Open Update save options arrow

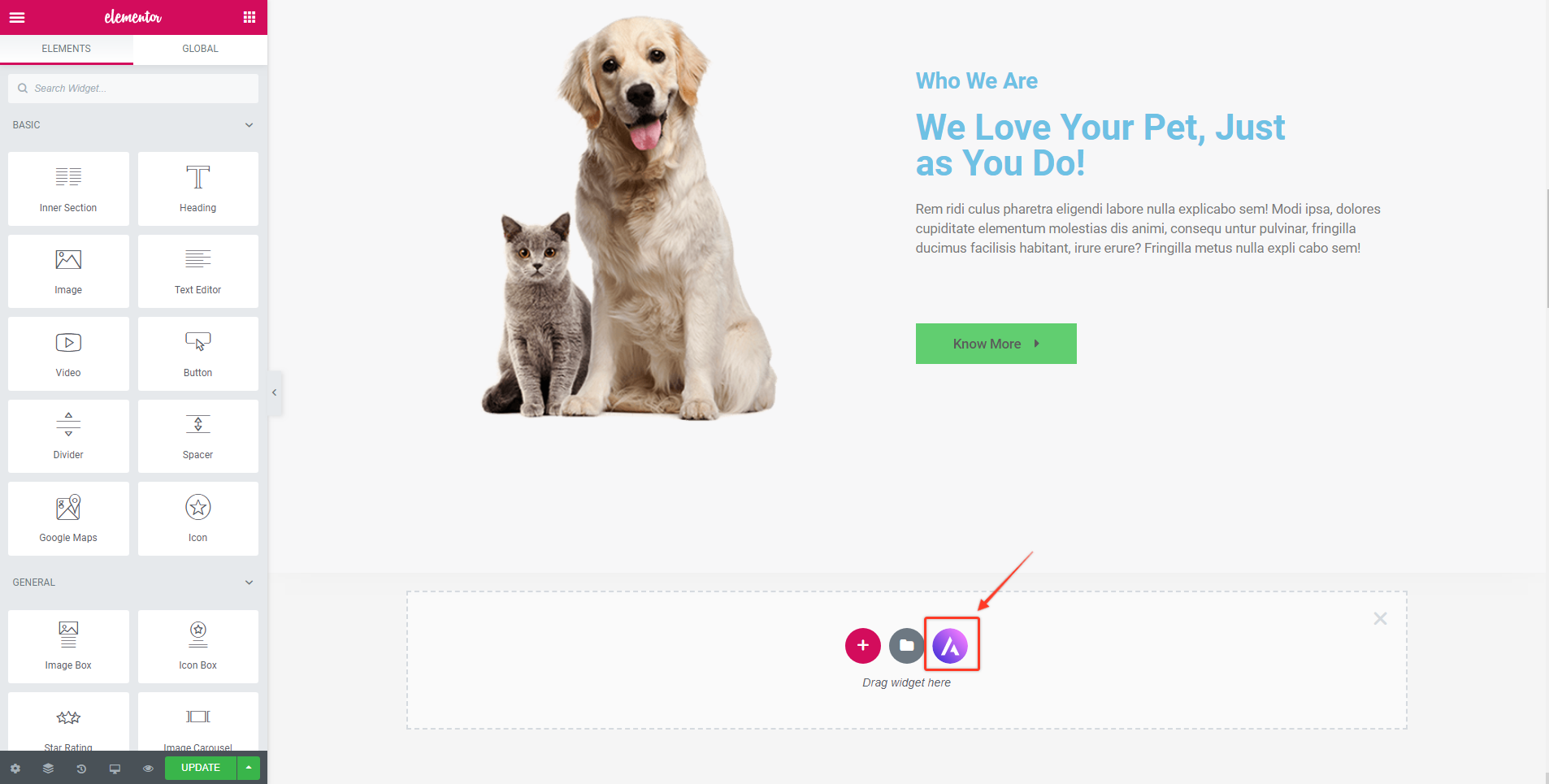pos(249,768)
